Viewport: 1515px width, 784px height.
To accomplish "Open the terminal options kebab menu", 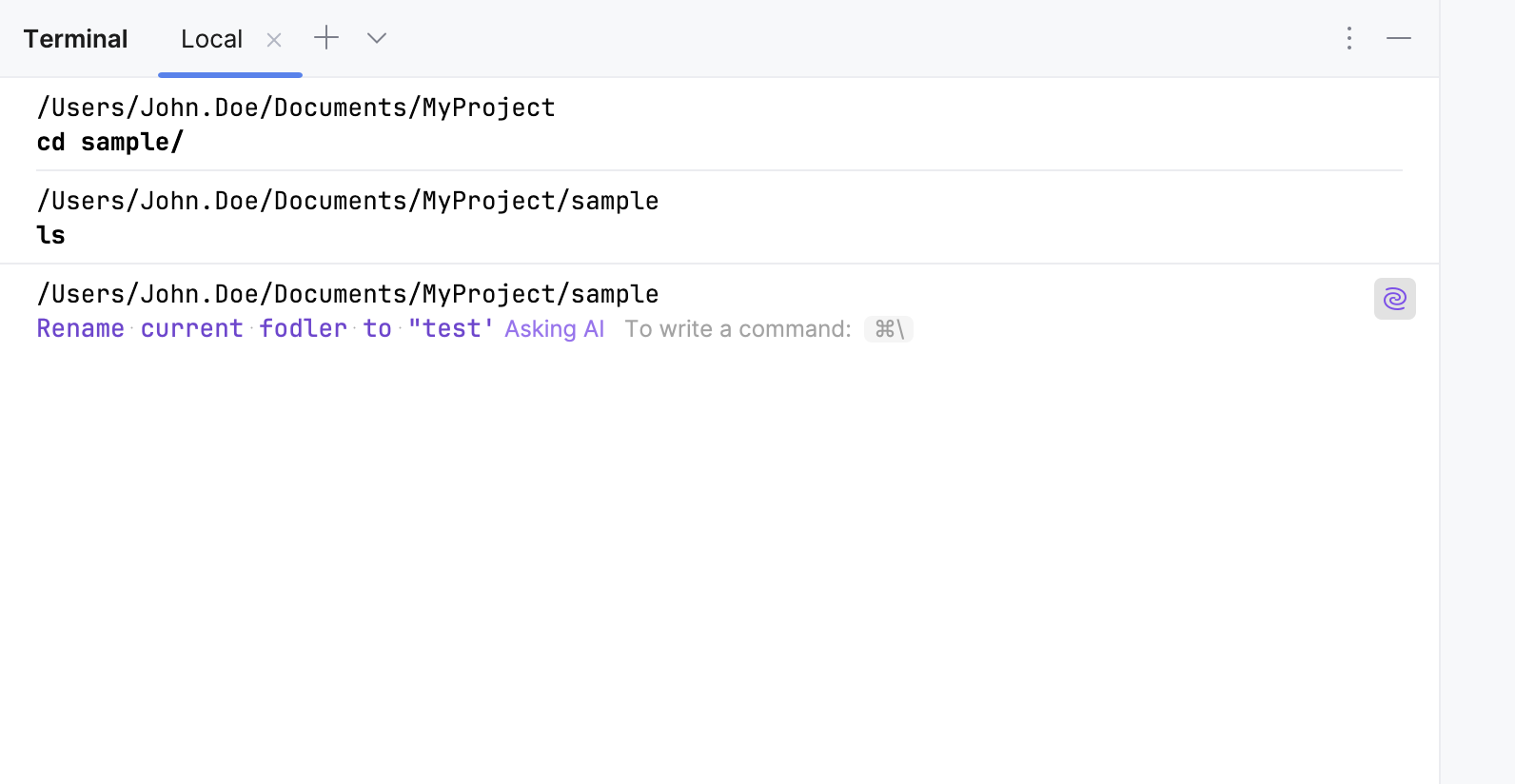I will click(x=1349, y=38).
